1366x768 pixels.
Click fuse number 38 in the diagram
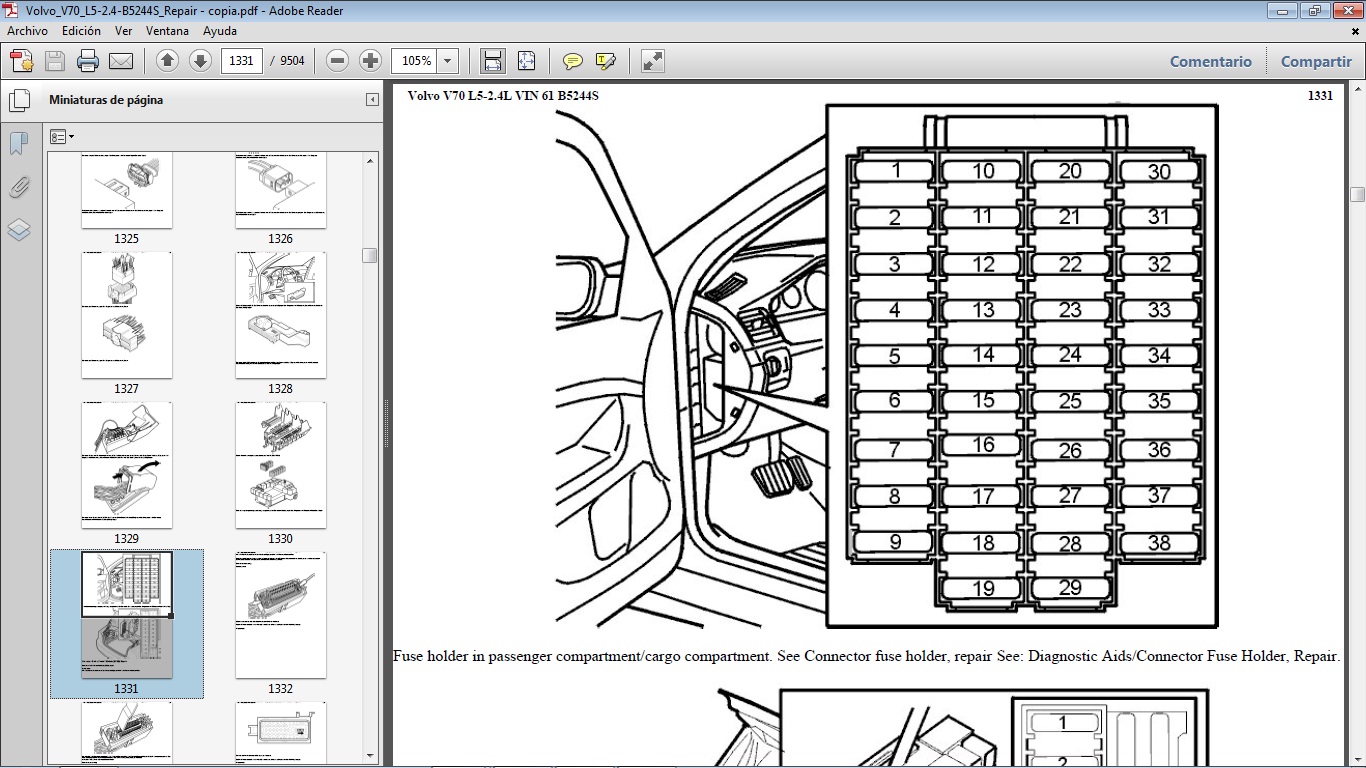pos(1159,543)
